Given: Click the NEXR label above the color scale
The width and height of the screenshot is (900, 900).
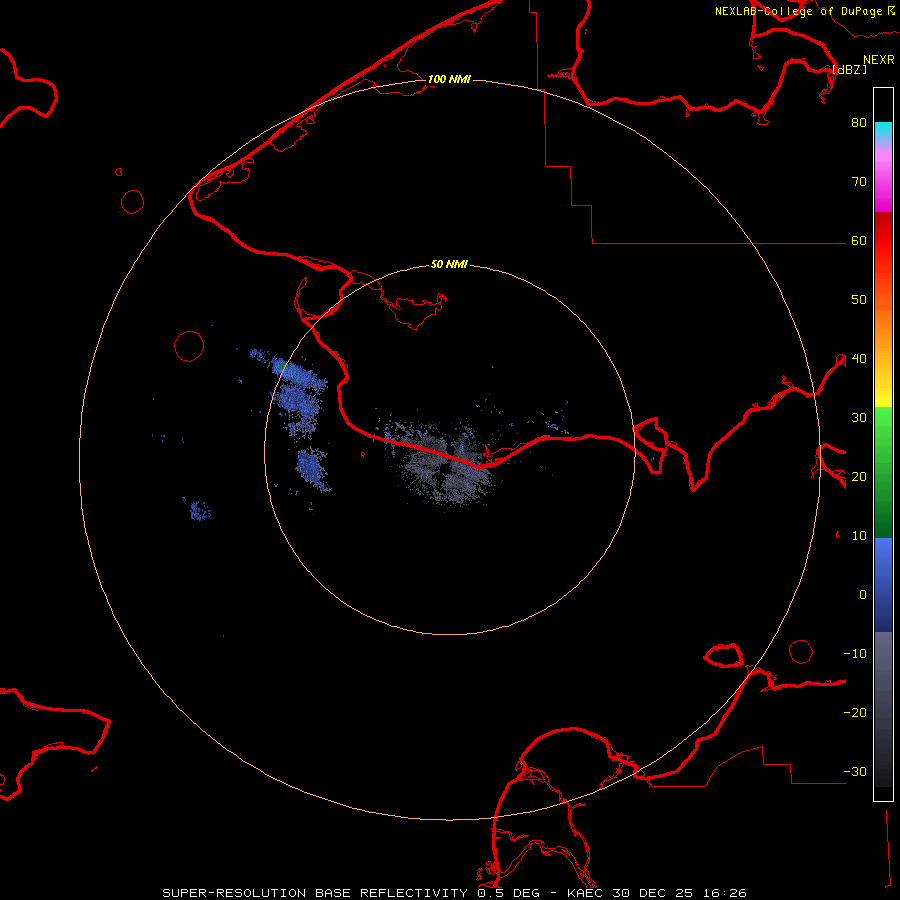Looking at the screenshot, I should tap(878, 60).
